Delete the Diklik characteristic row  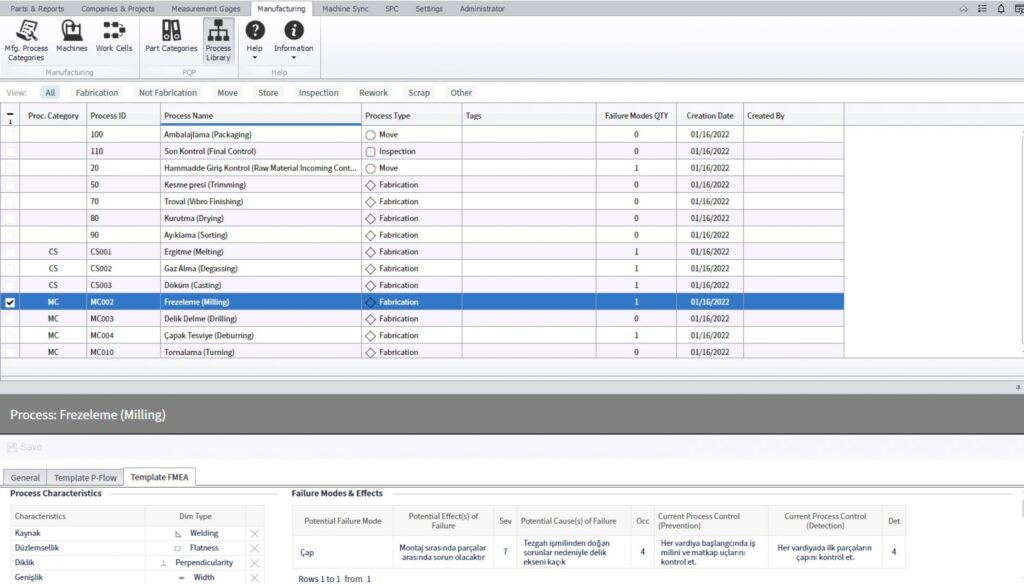254,563
